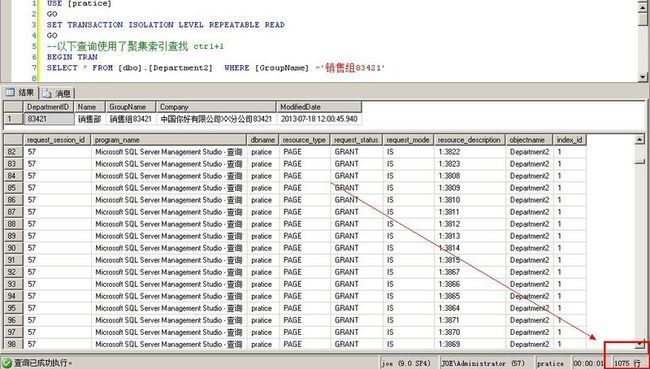Click the resource_description column header

pos(470,140)
